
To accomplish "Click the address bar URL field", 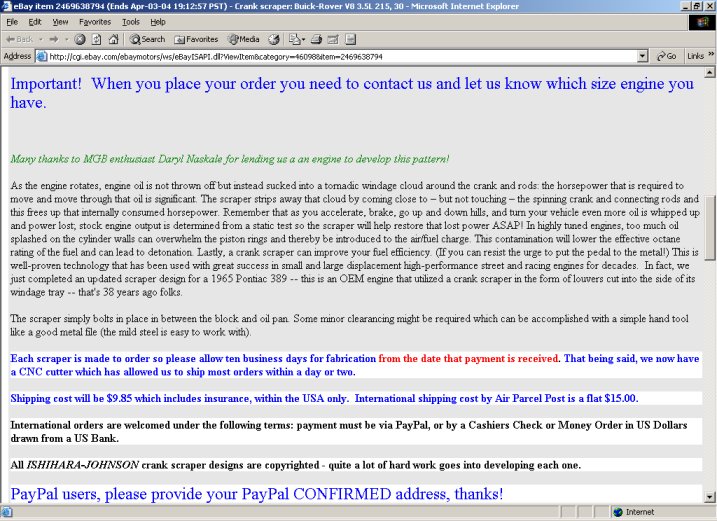I will (x=343, y=56).
